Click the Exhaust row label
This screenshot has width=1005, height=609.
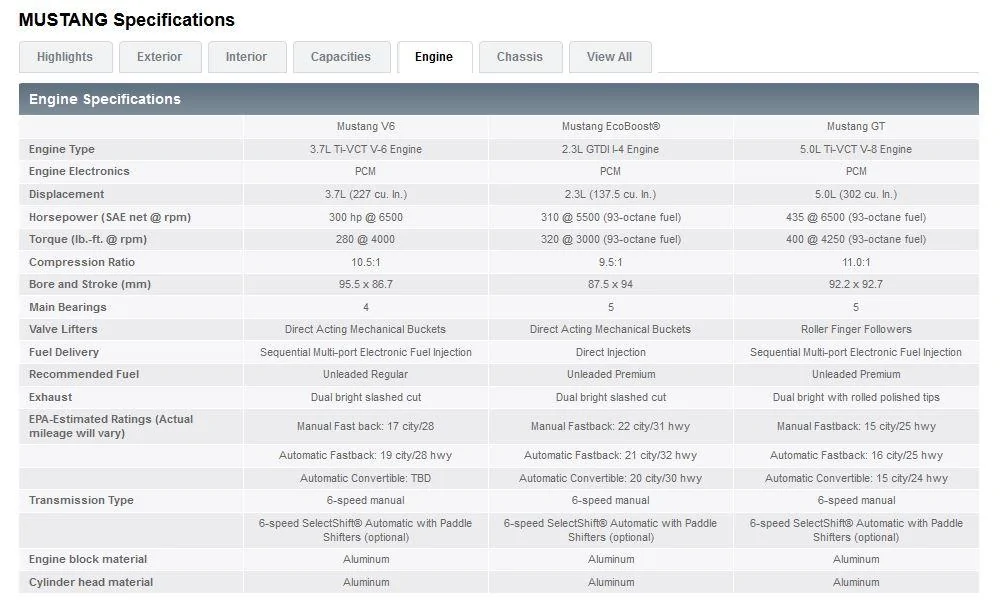50,397
